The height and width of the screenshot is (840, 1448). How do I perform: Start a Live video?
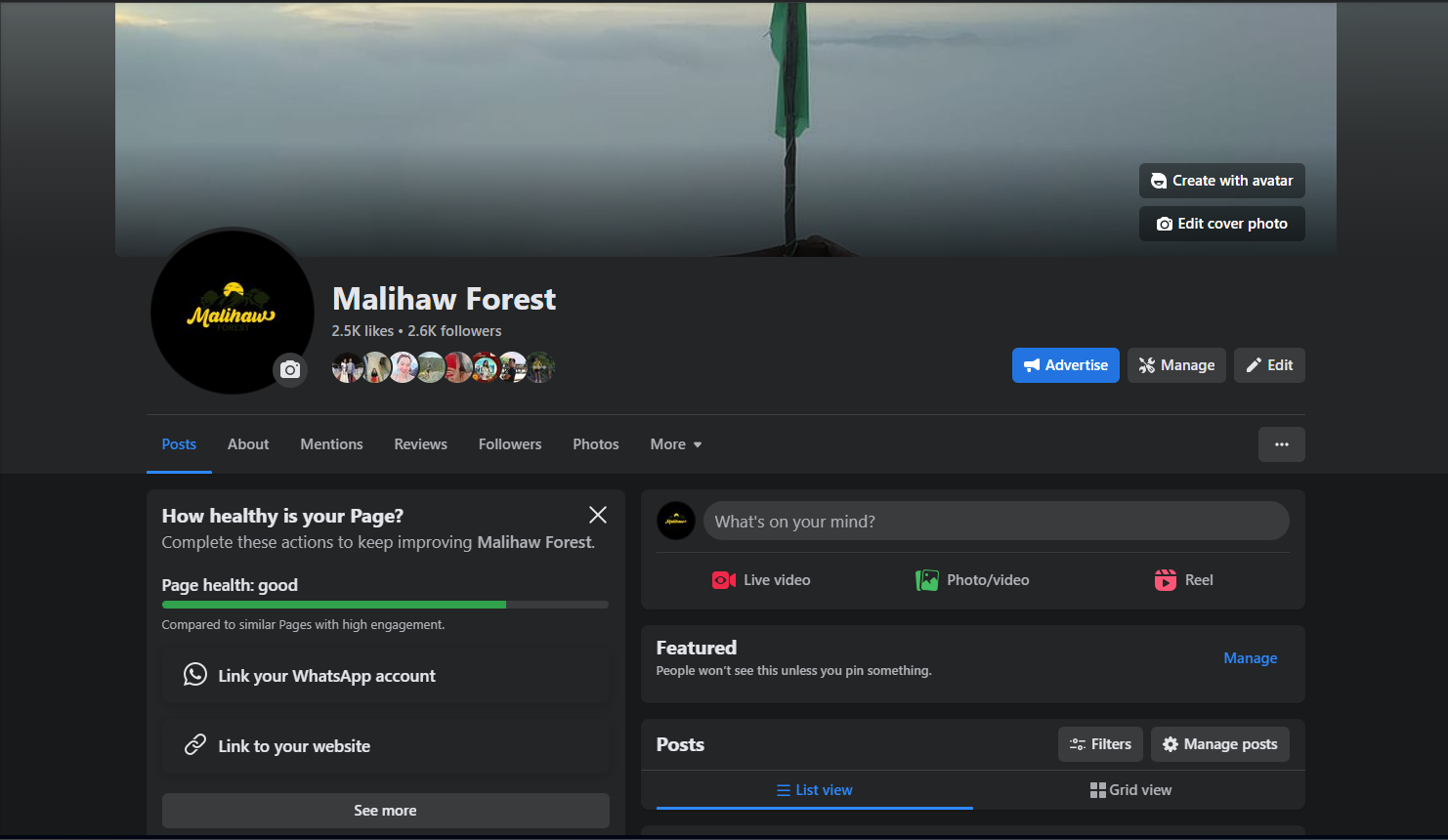tap(761, 580)
